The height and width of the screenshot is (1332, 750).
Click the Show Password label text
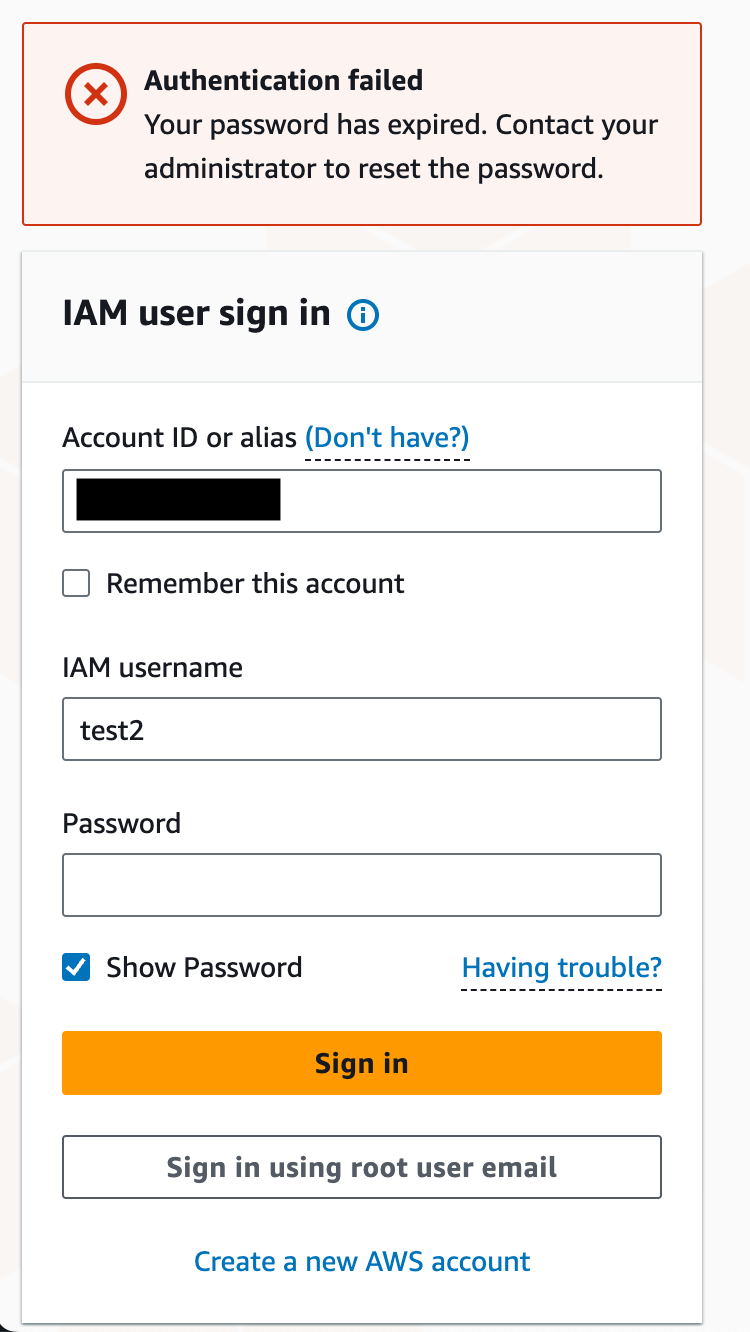tap(204, 968)
